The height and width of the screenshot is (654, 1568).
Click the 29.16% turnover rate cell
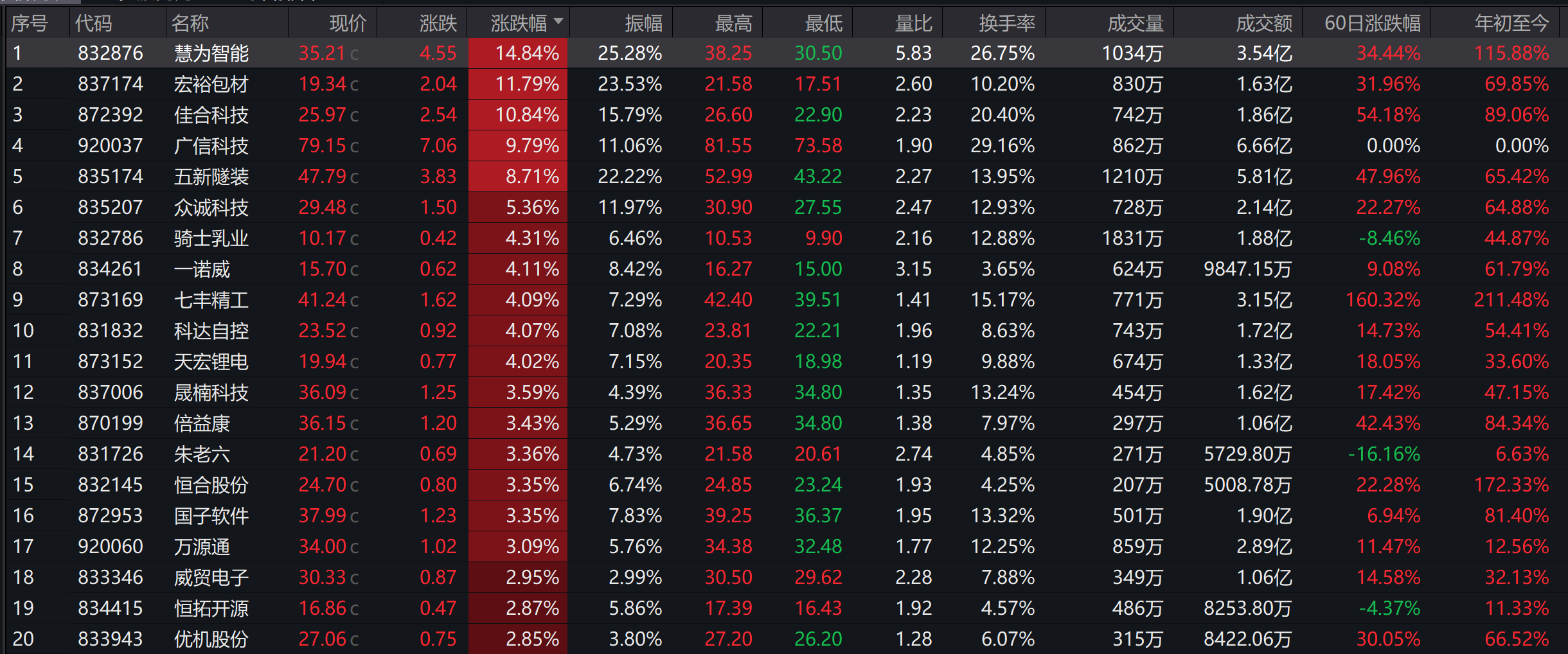(x=1002, y=146)
